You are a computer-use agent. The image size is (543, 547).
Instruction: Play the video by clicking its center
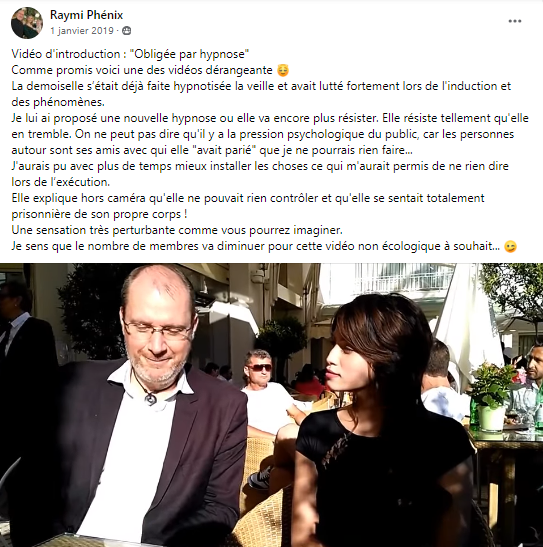click(x=271, y=405)
